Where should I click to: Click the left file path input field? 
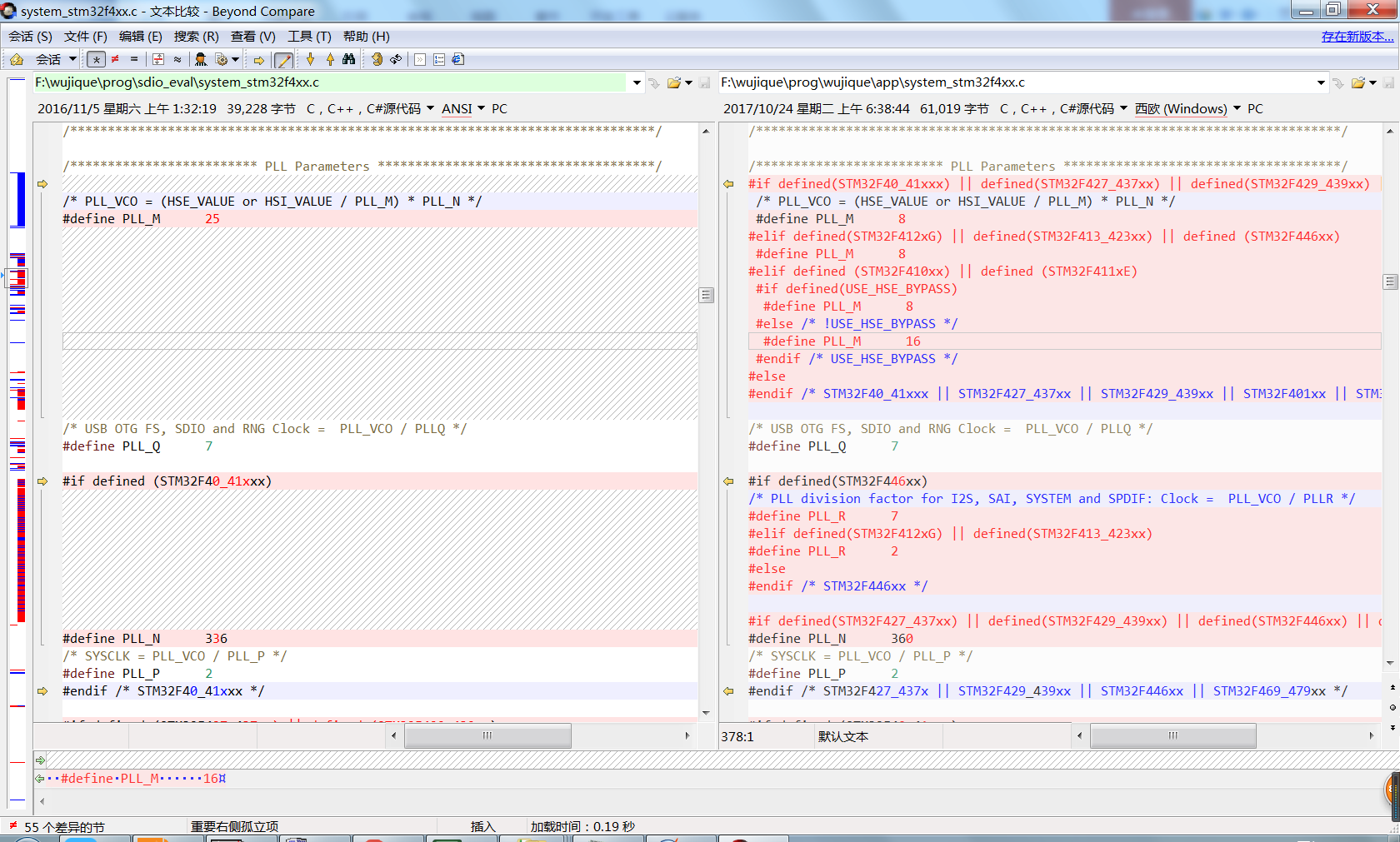(330, 82)
